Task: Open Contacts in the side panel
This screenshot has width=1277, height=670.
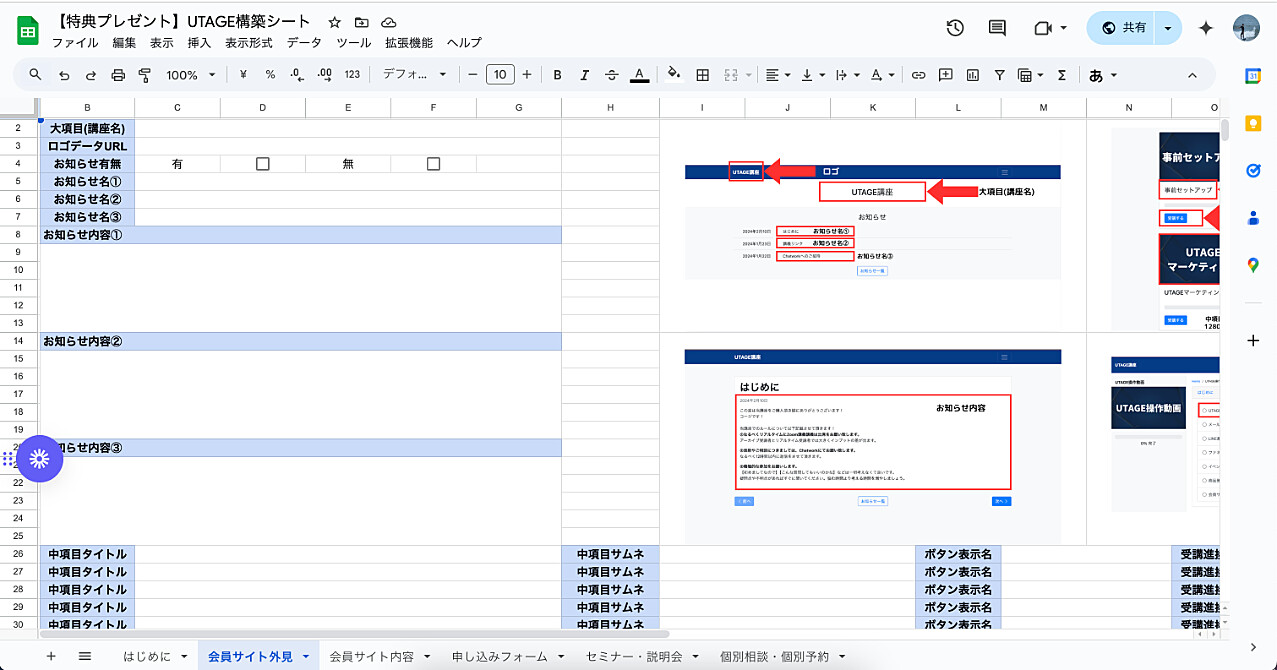Action: [1253, 217]
